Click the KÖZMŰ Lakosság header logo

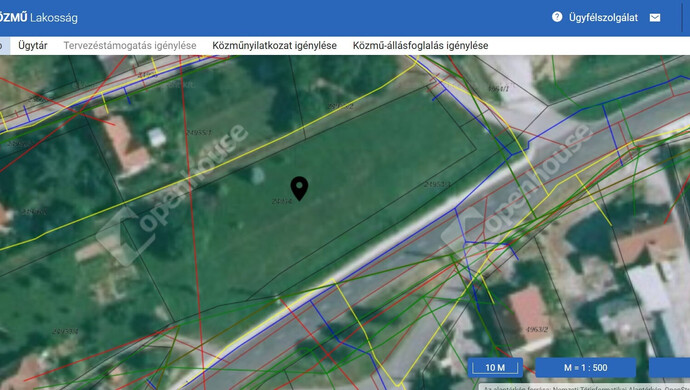(x=38, y=18)
